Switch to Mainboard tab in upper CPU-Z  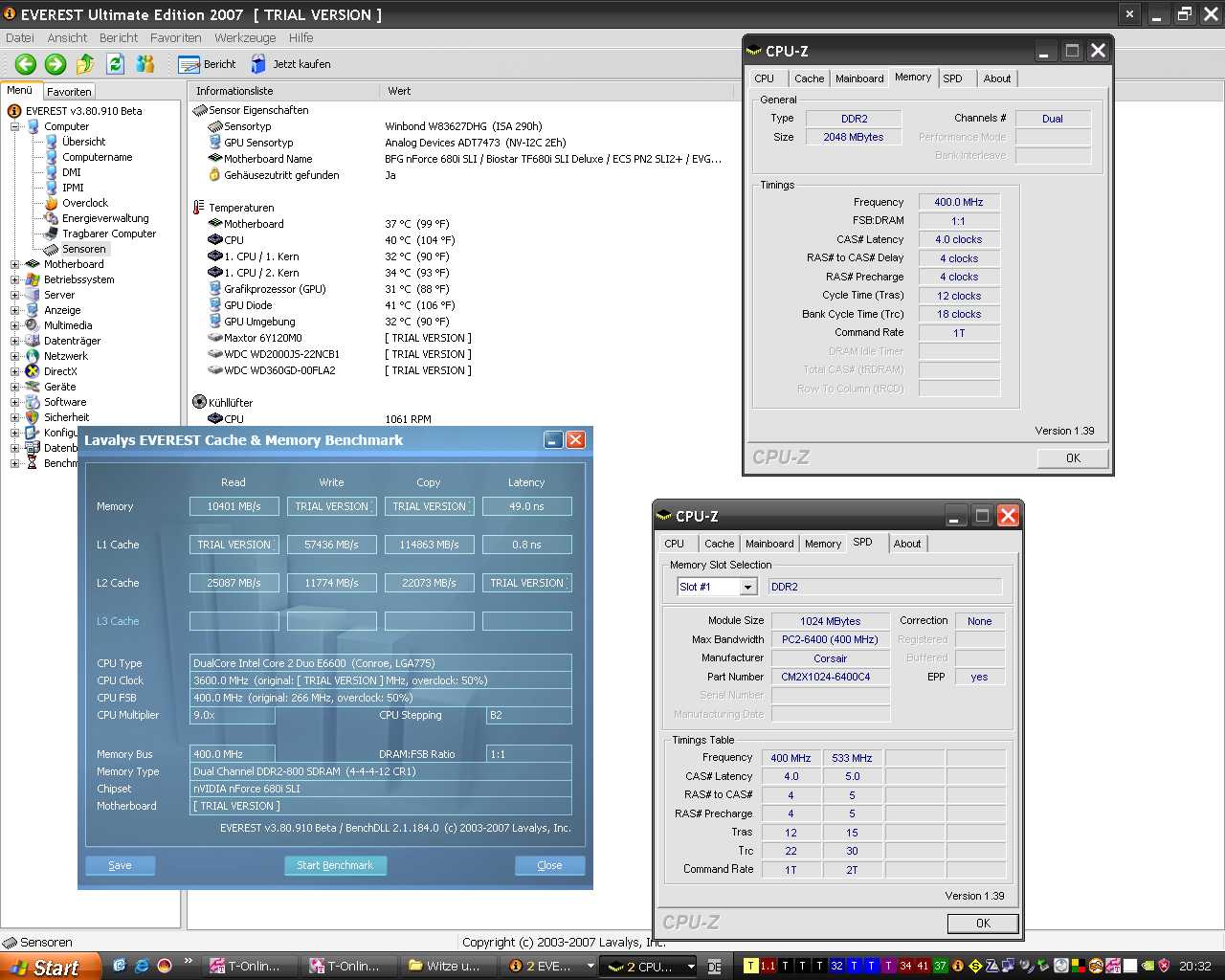coord(859,78)
